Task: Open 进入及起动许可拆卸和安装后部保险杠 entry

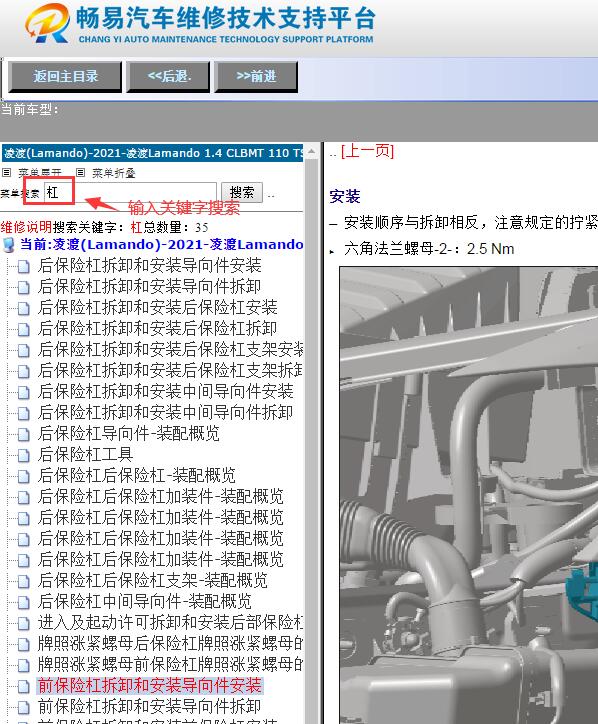Action: [x=170, y=622]
